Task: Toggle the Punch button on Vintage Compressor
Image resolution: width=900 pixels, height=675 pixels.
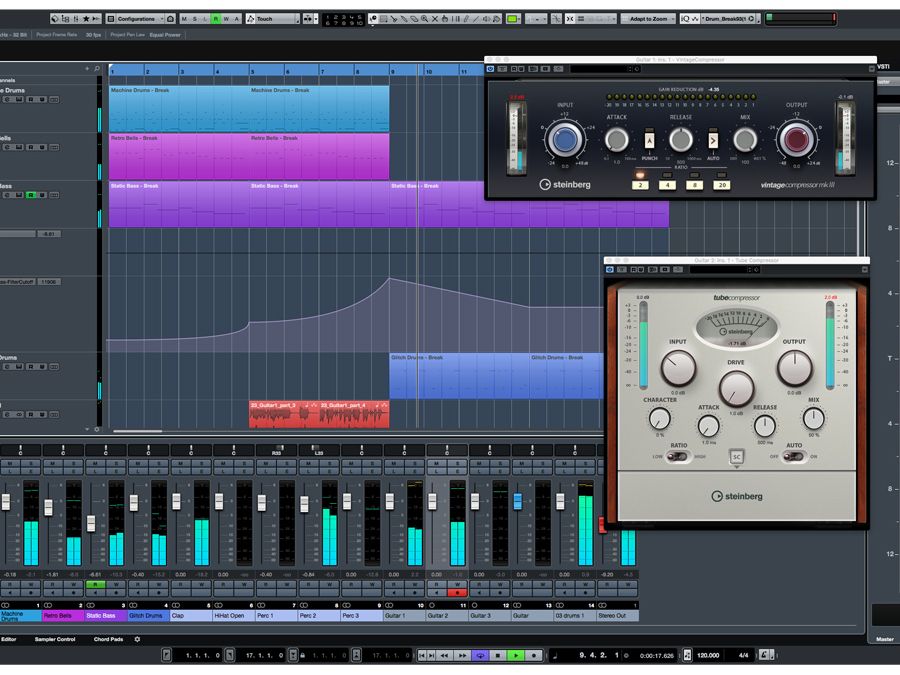Action: 649,141
